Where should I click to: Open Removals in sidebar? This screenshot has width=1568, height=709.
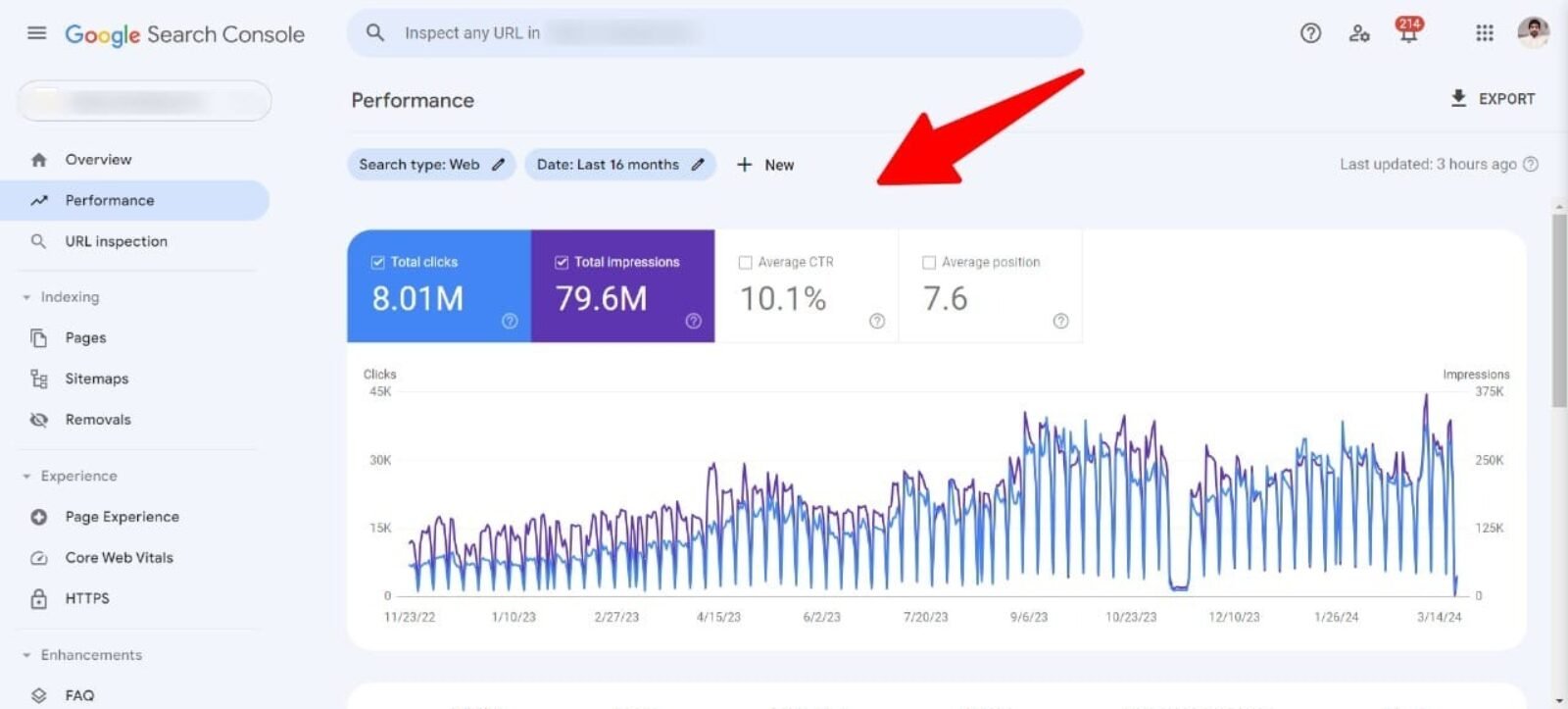(x=98, y=420)
